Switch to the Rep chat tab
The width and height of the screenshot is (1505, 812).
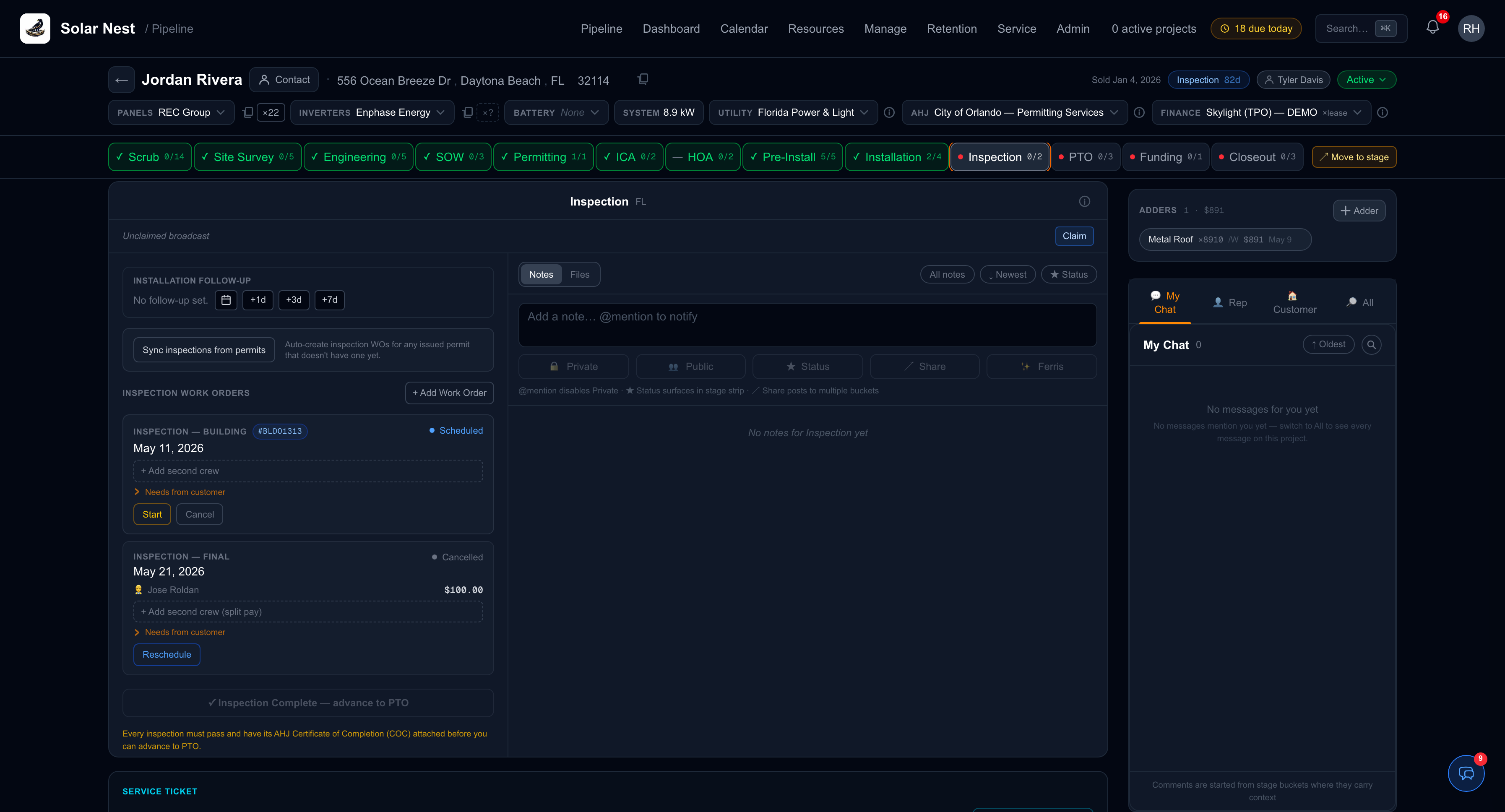[1230, 302]
